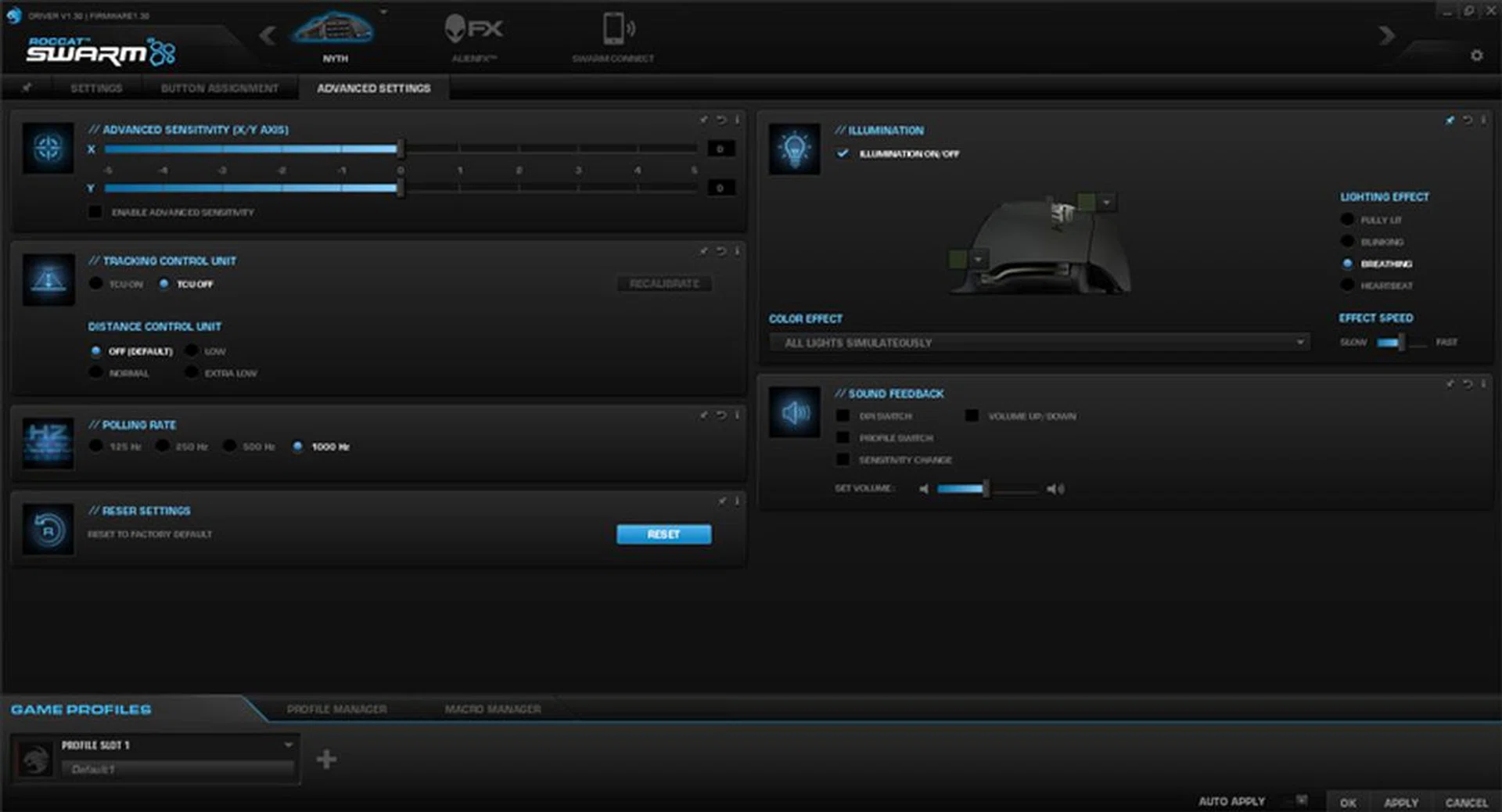
Task: Click the NYTH mouse device icon
Action: click(x=334, y=30)
